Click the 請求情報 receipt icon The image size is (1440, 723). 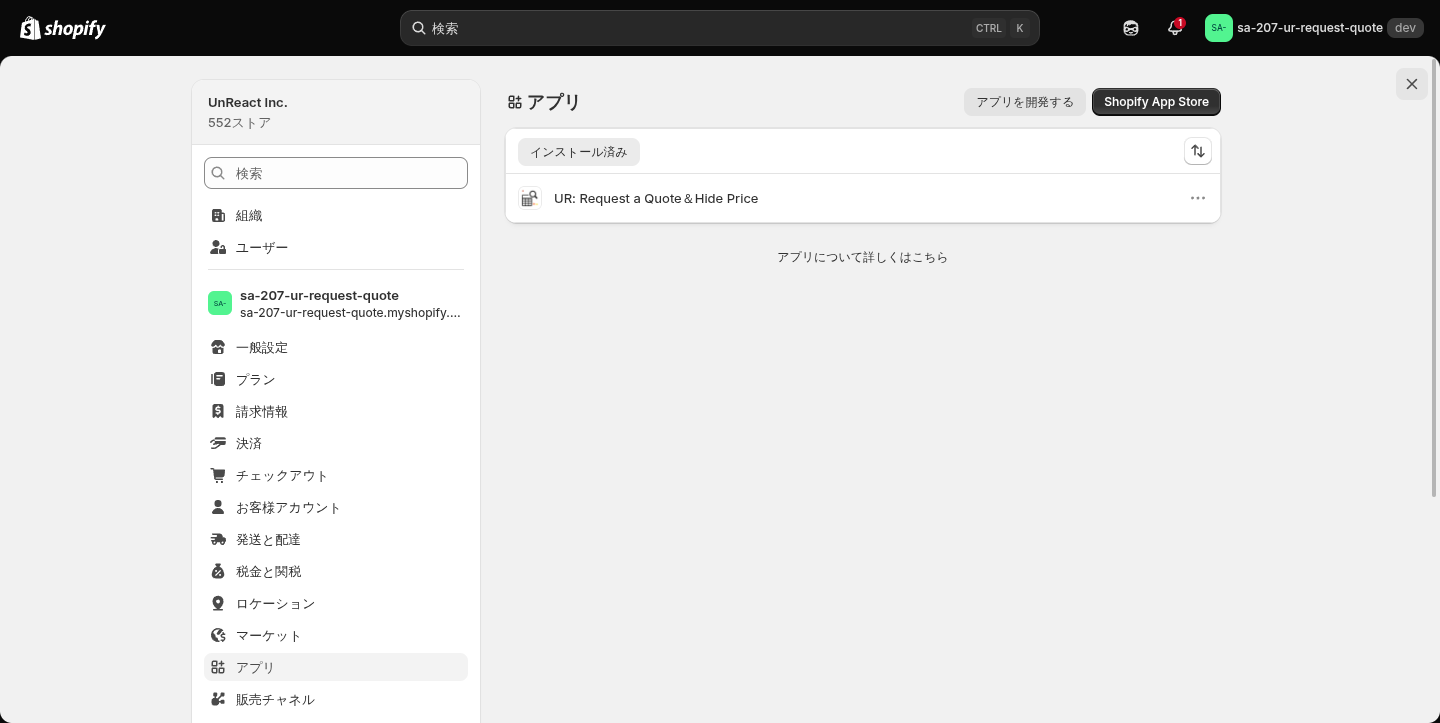218,411
